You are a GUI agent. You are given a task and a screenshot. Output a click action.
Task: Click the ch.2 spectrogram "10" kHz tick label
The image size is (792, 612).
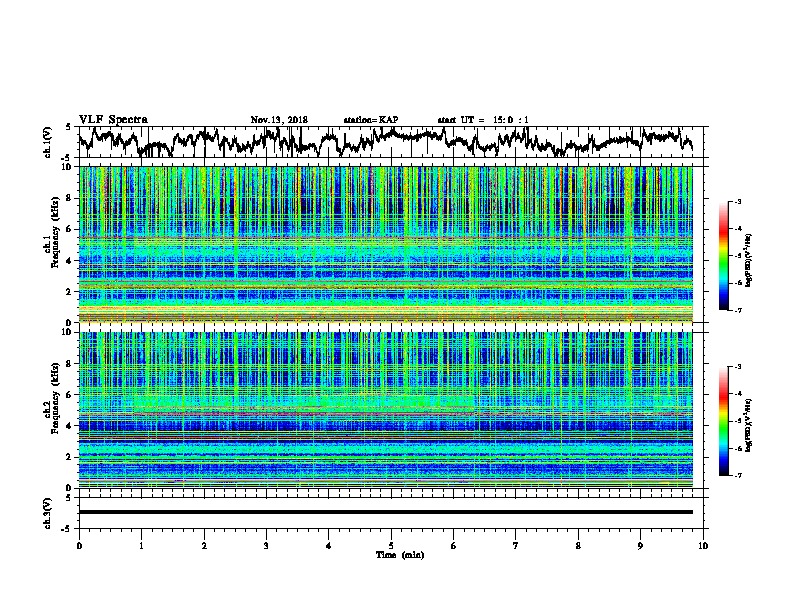point(68,332)
